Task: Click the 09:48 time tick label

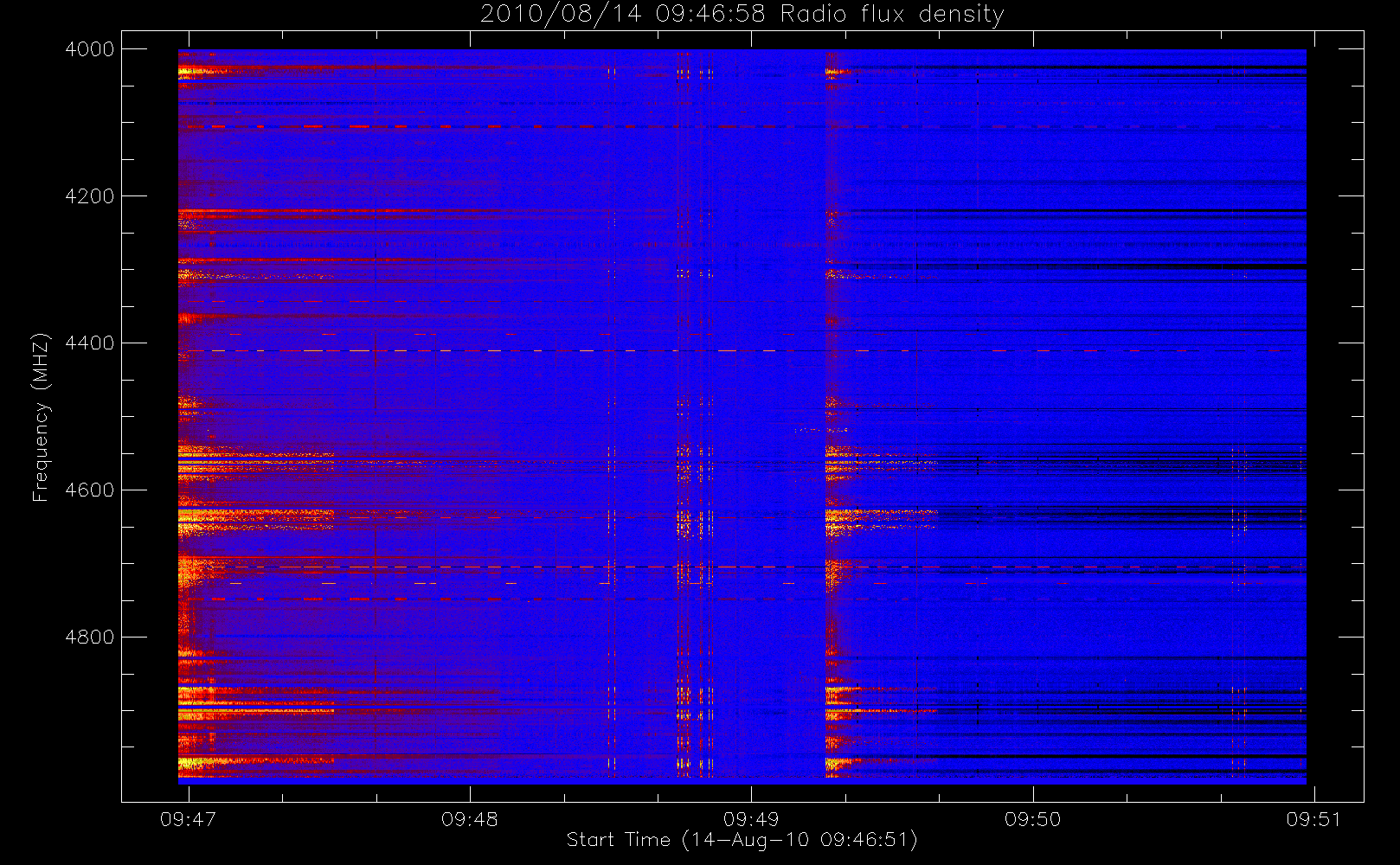Action: 470,819
